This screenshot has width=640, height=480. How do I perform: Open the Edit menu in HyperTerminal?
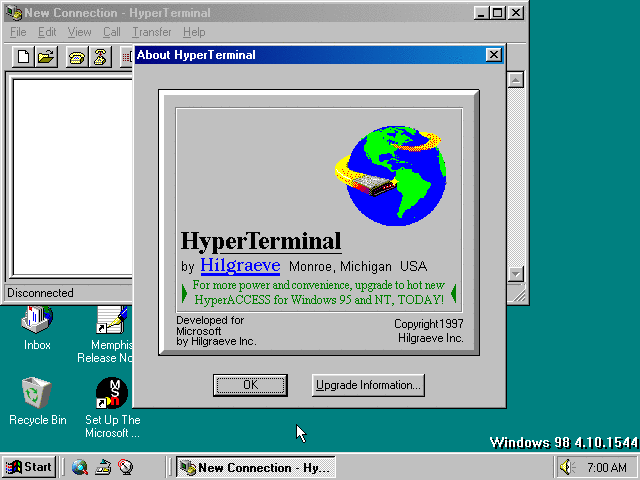47,32
